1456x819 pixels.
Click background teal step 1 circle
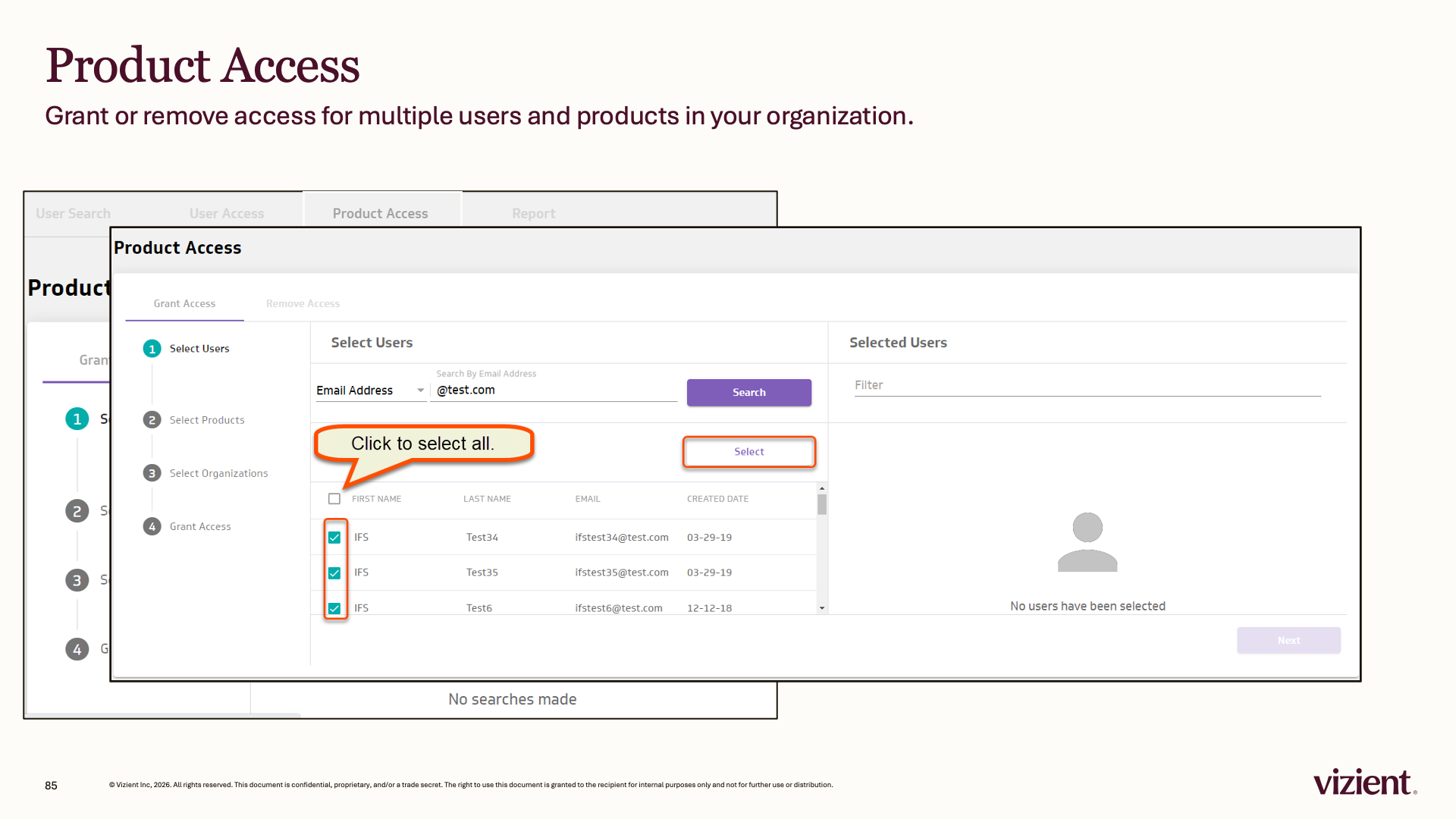77,419
